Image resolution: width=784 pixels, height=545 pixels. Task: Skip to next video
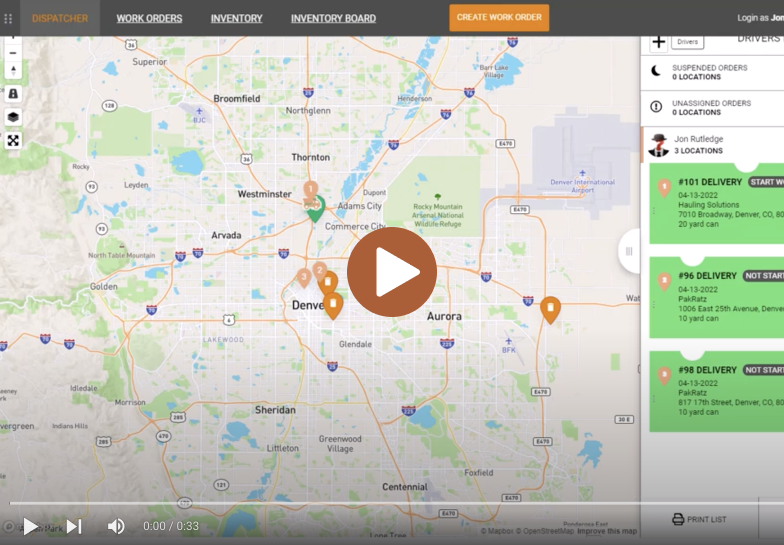point(74,526)
